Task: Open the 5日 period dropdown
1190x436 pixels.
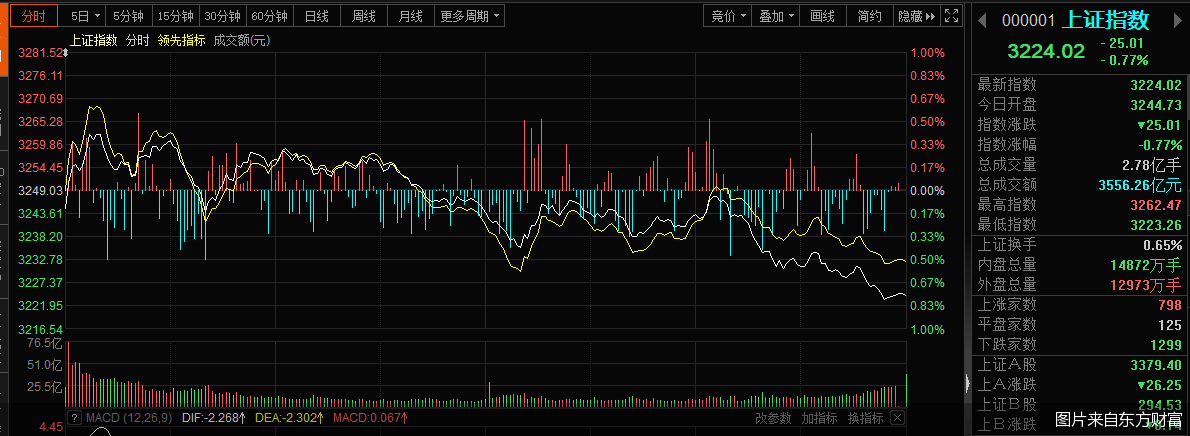Action: pos(85,16)
